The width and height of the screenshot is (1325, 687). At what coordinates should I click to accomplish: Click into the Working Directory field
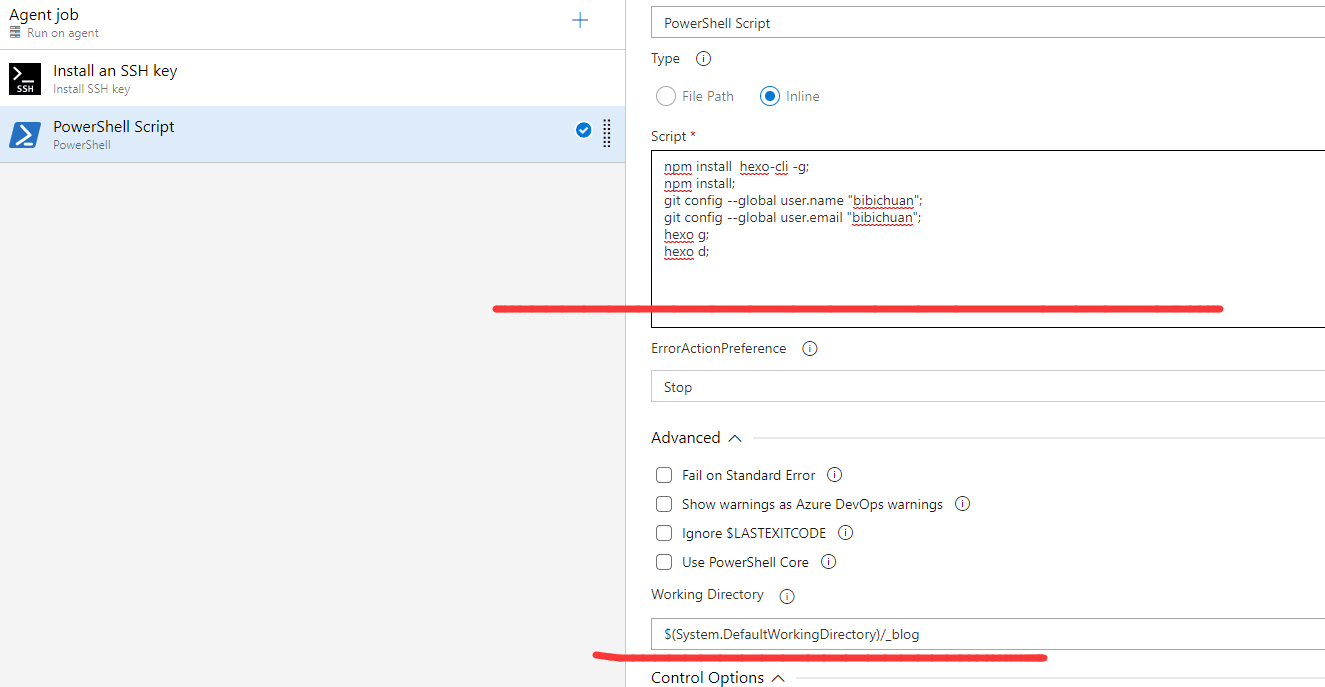(987, 634)
